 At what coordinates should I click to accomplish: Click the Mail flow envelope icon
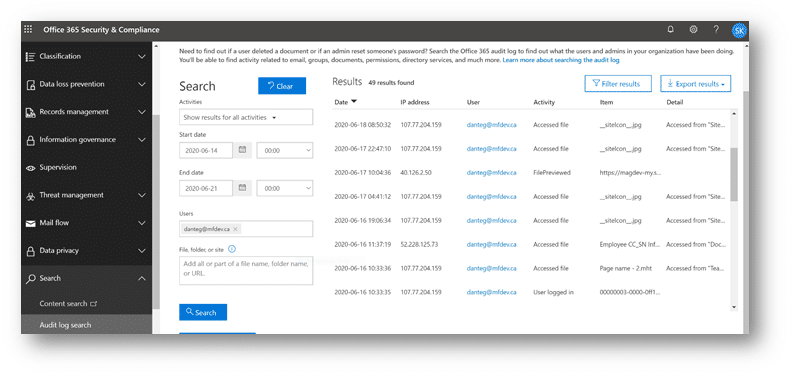pos(30,223)
